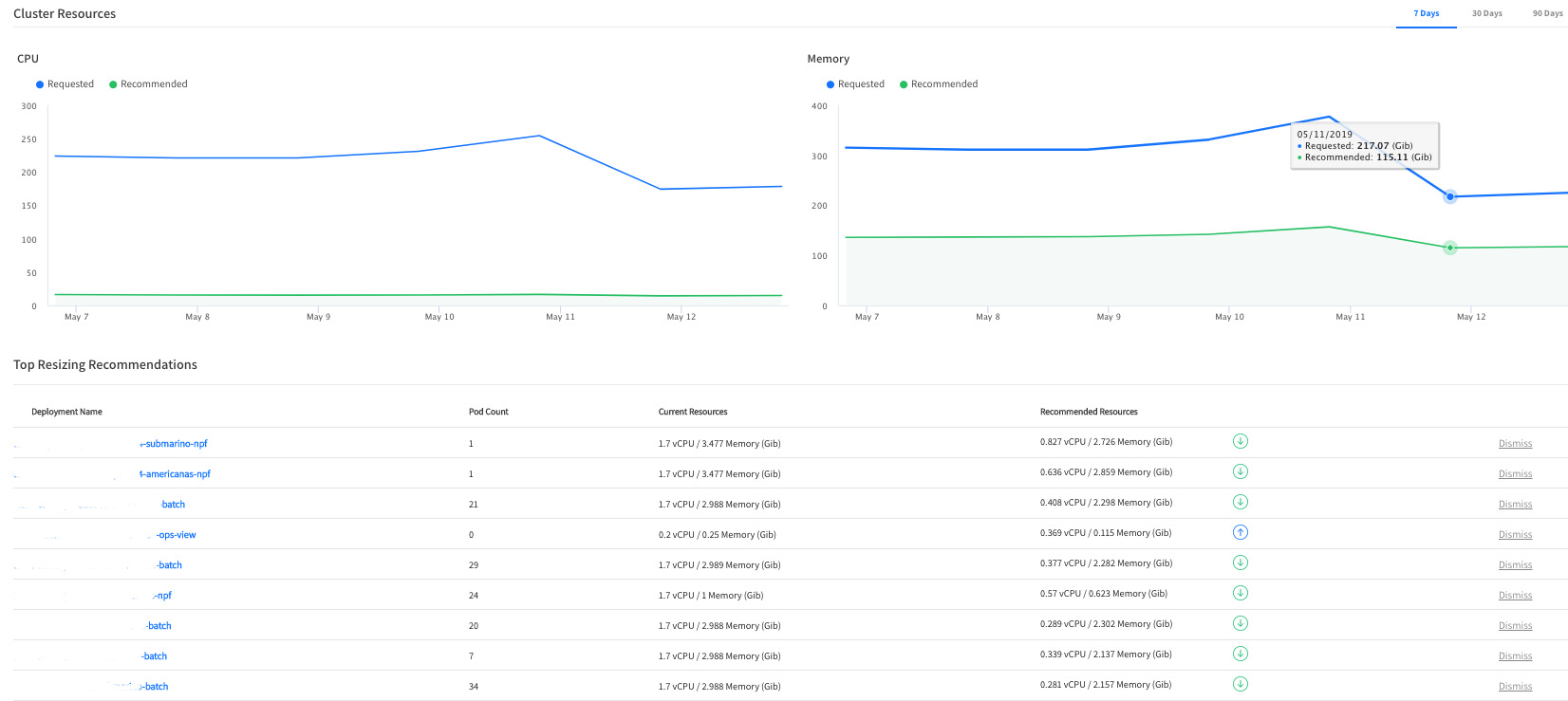Image resolution: width=1568 pixels, height=701 pixels.
Task: Toggle the Requested series in the CPU legend
Action: pos(65,84)
